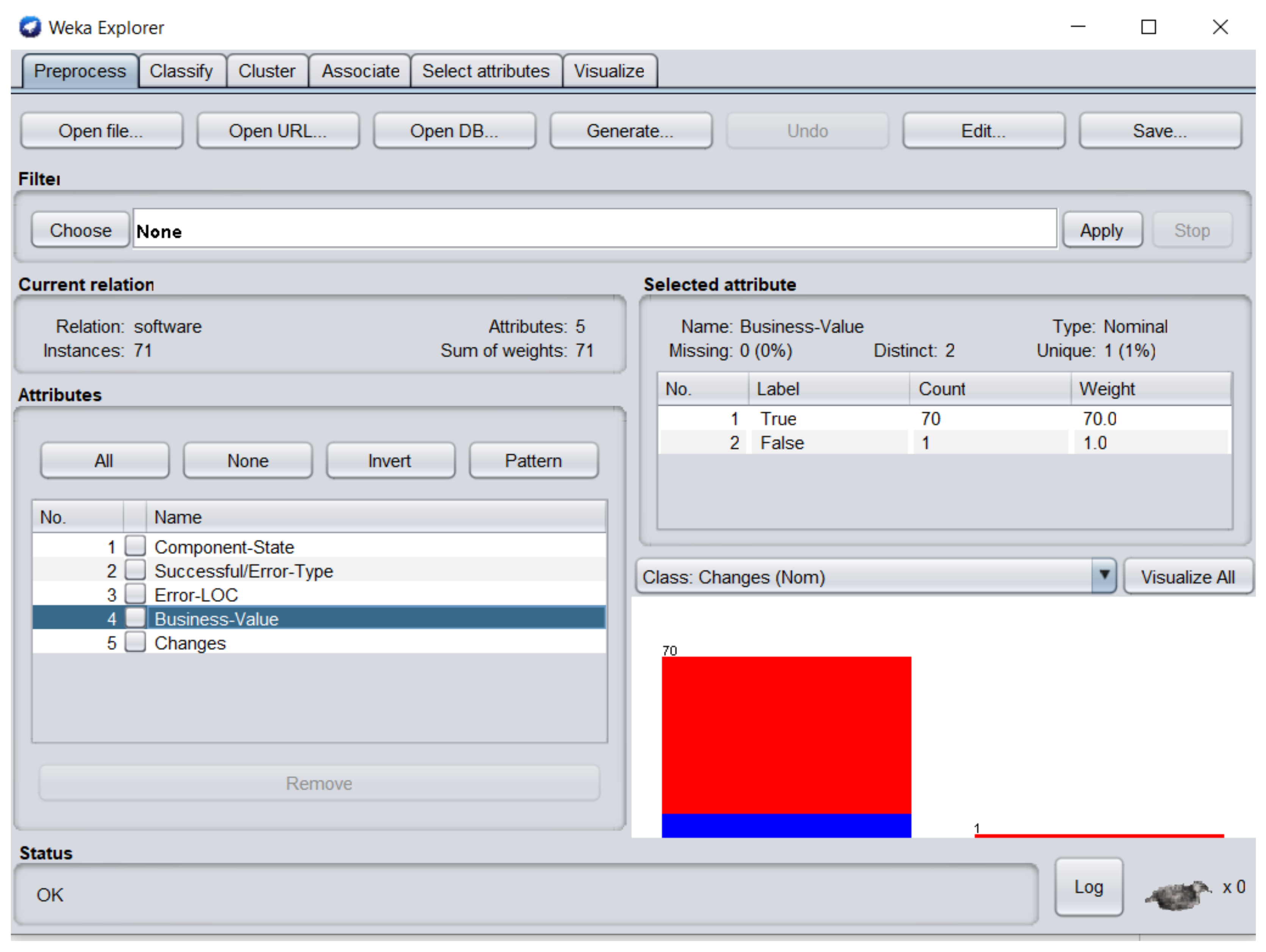Switch to the Classify tab
Viewport: 1266px width, 952px height.
click(x=181, y=71)
